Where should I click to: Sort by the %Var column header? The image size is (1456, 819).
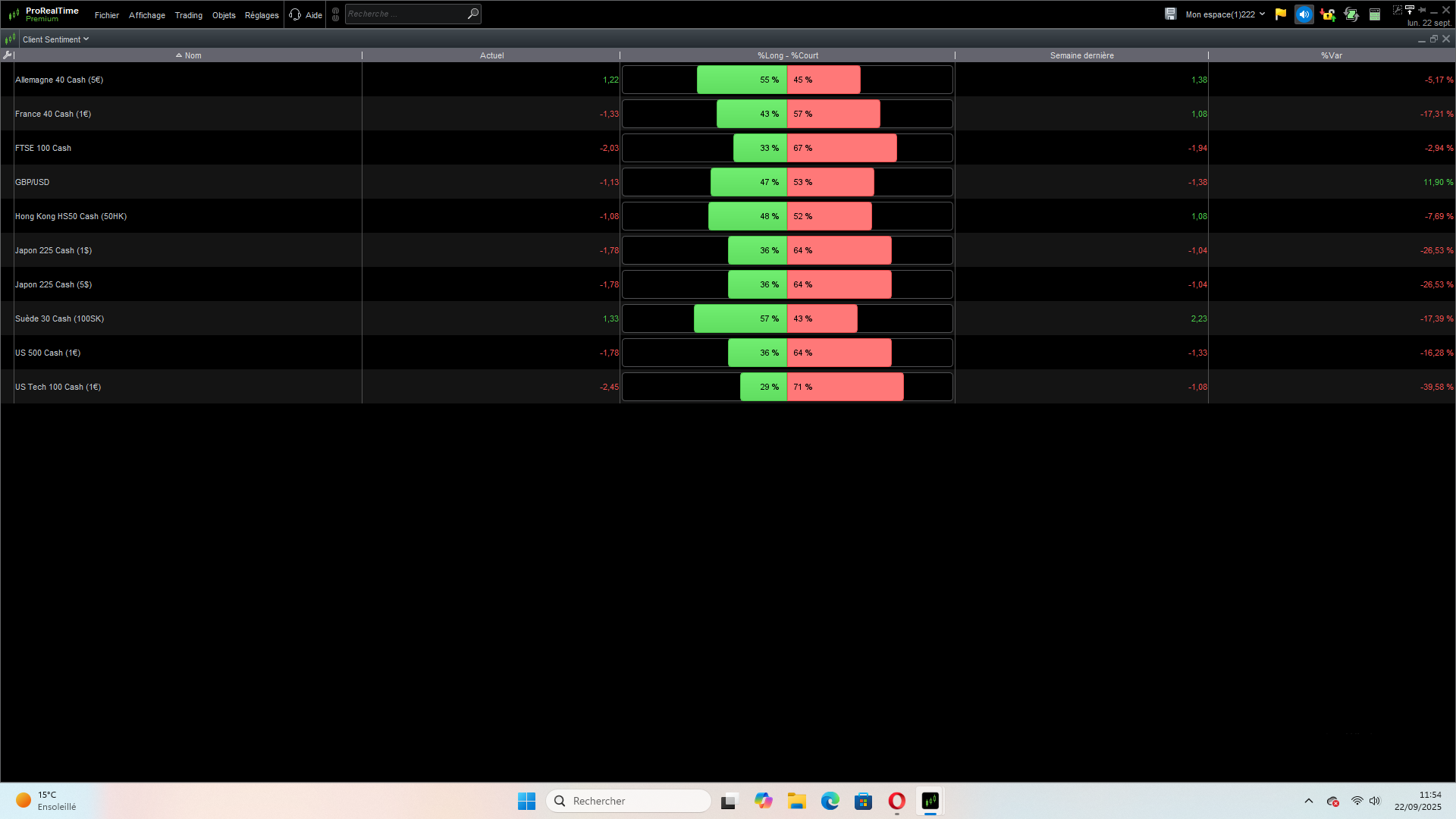(1331, 55)
